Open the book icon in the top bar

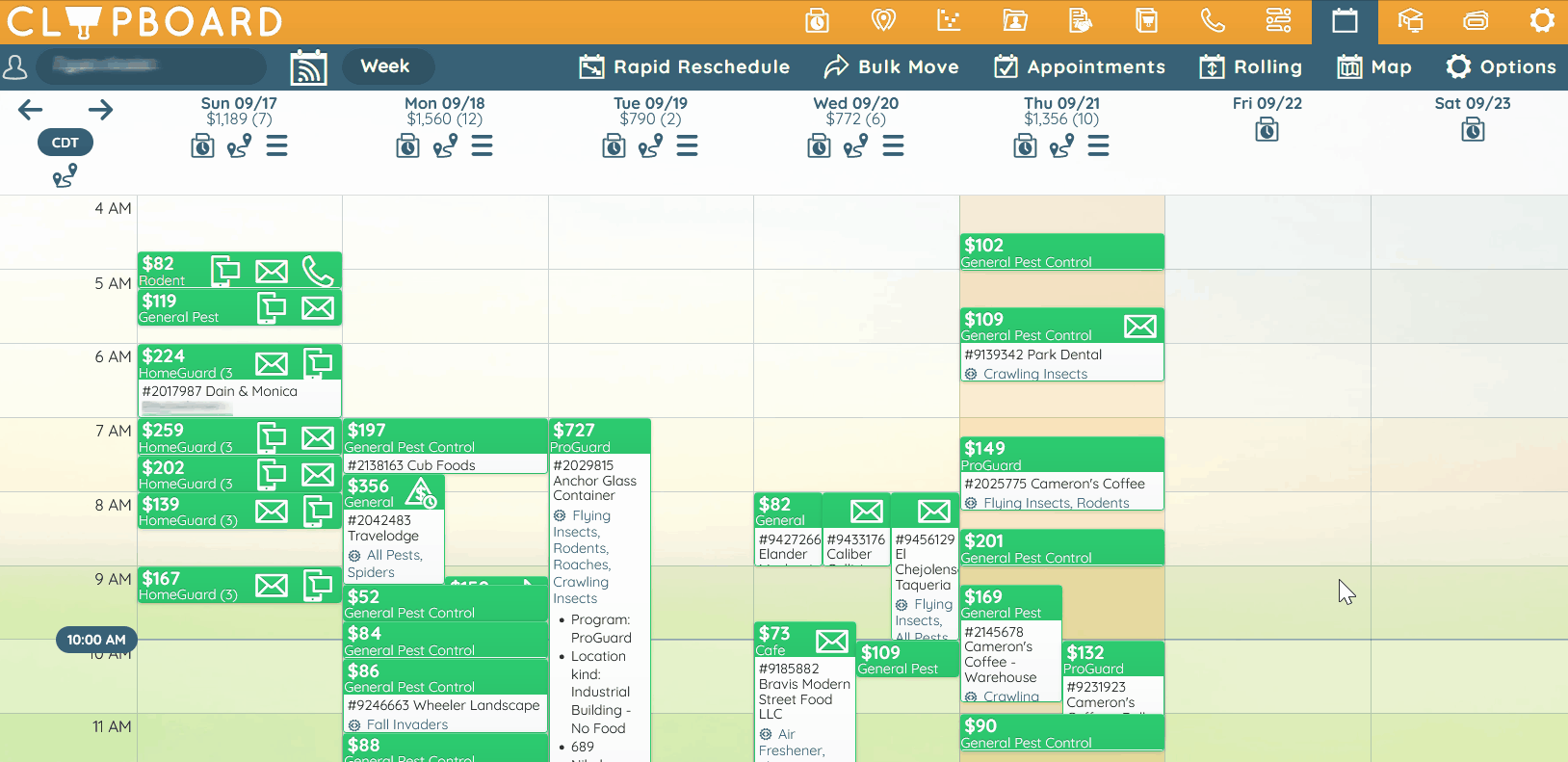[x=1146, y=20]
